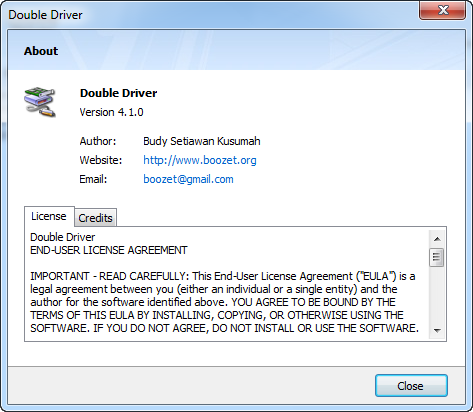Click the Double Driver title bar text
The width and height of the screenshot is (473, 412).
pos(45,15)
